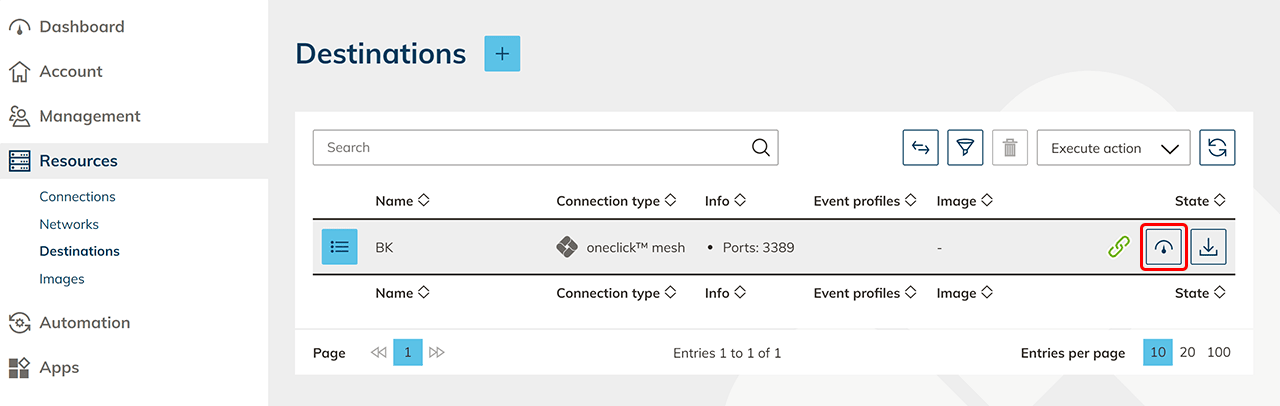The image size is (1280, 406).
Task: Sort by the top Name column header
Action: click(x=394, y=201)
